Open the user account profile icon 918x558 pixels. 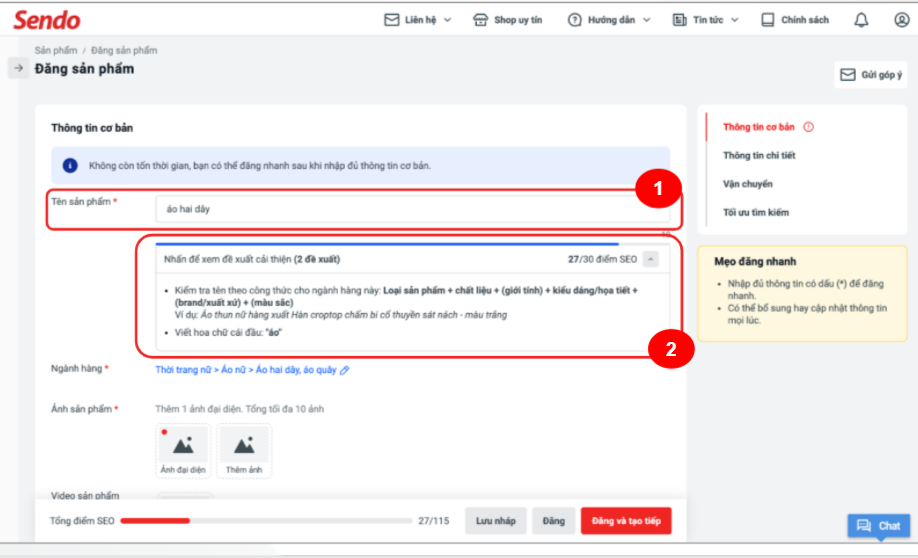901,20
